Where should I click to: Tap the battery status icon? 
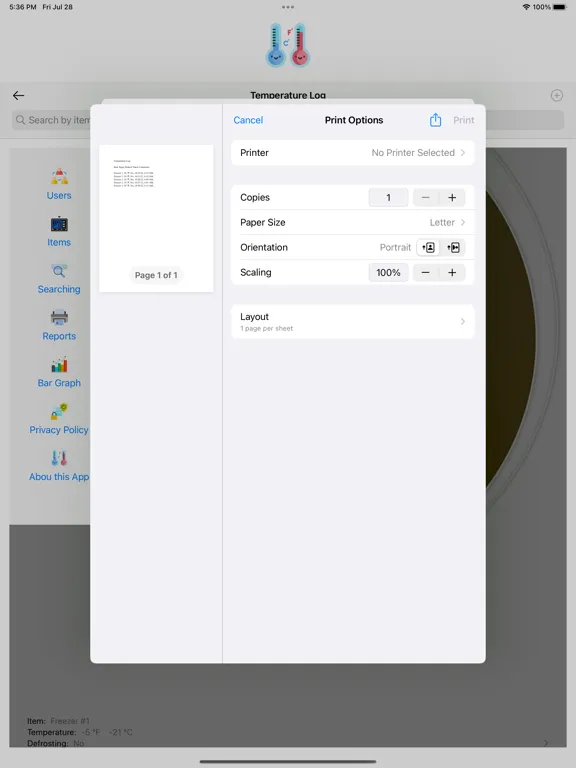[x=560, y=7]
